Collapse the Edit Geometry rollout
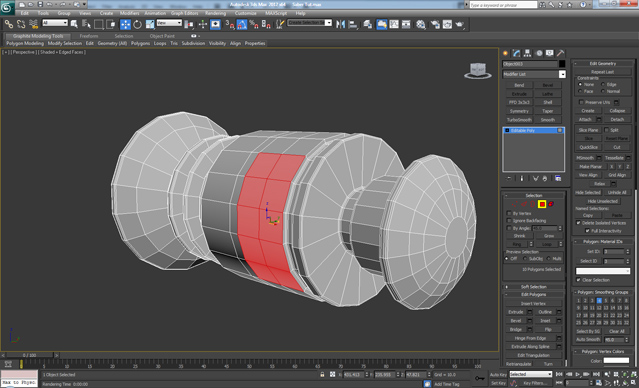 (603, 64)
